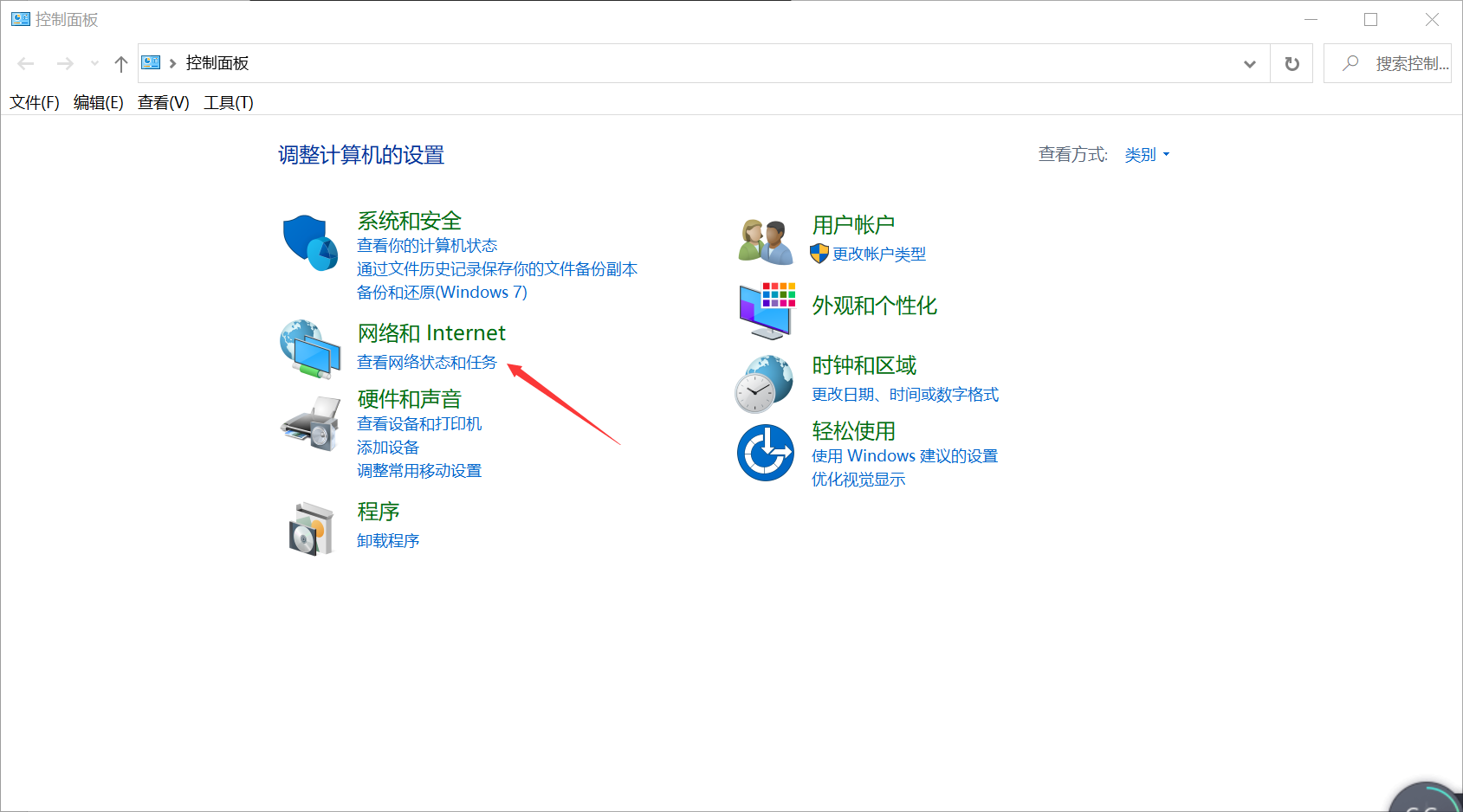This screenshot has height=812, width=1463.
Task: Click the 轻松使用 accessibility icon
Action: [x=765, y=452]
